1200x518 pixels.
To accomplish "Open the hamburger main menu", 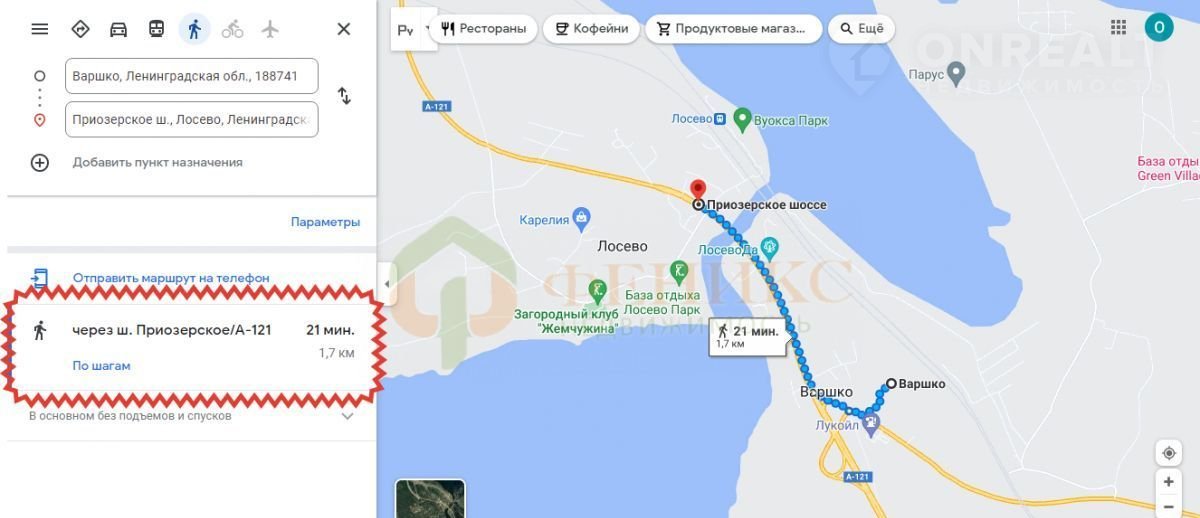I will [40, 29].
